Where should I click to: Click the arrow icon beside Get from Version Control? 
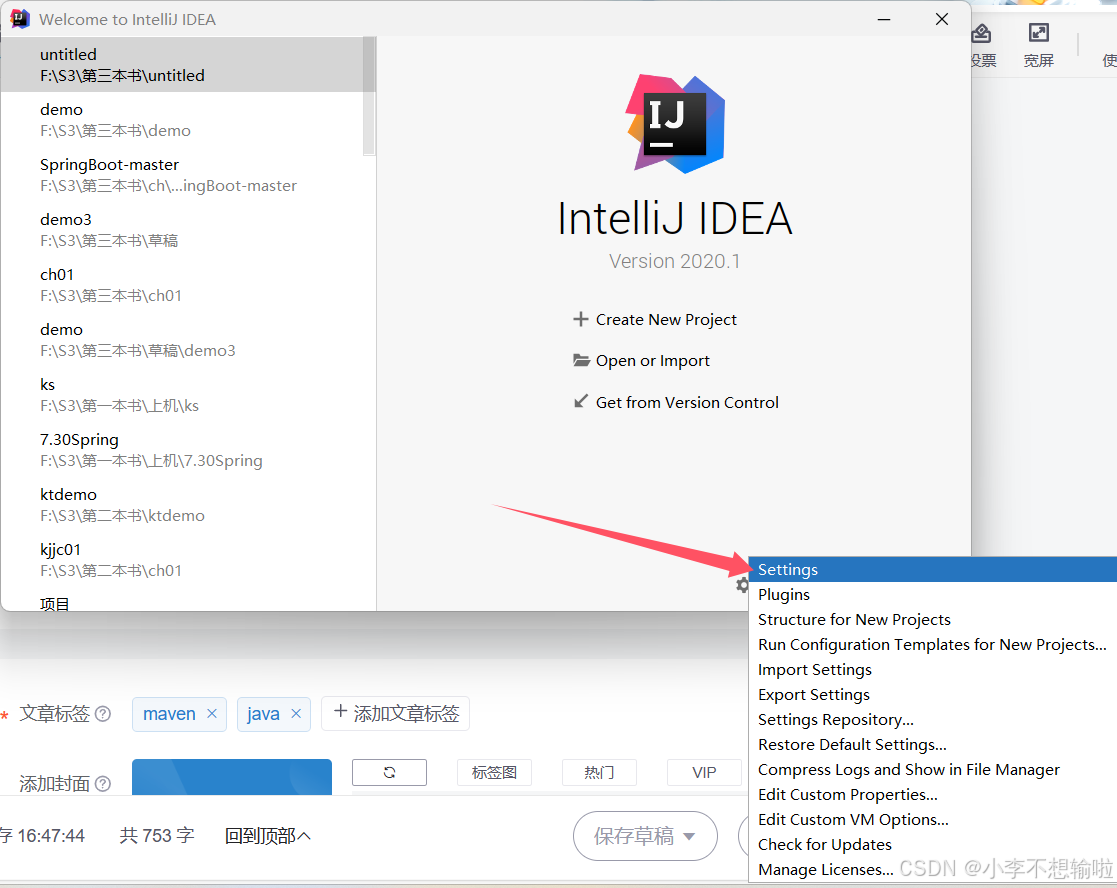pos(581,402)
